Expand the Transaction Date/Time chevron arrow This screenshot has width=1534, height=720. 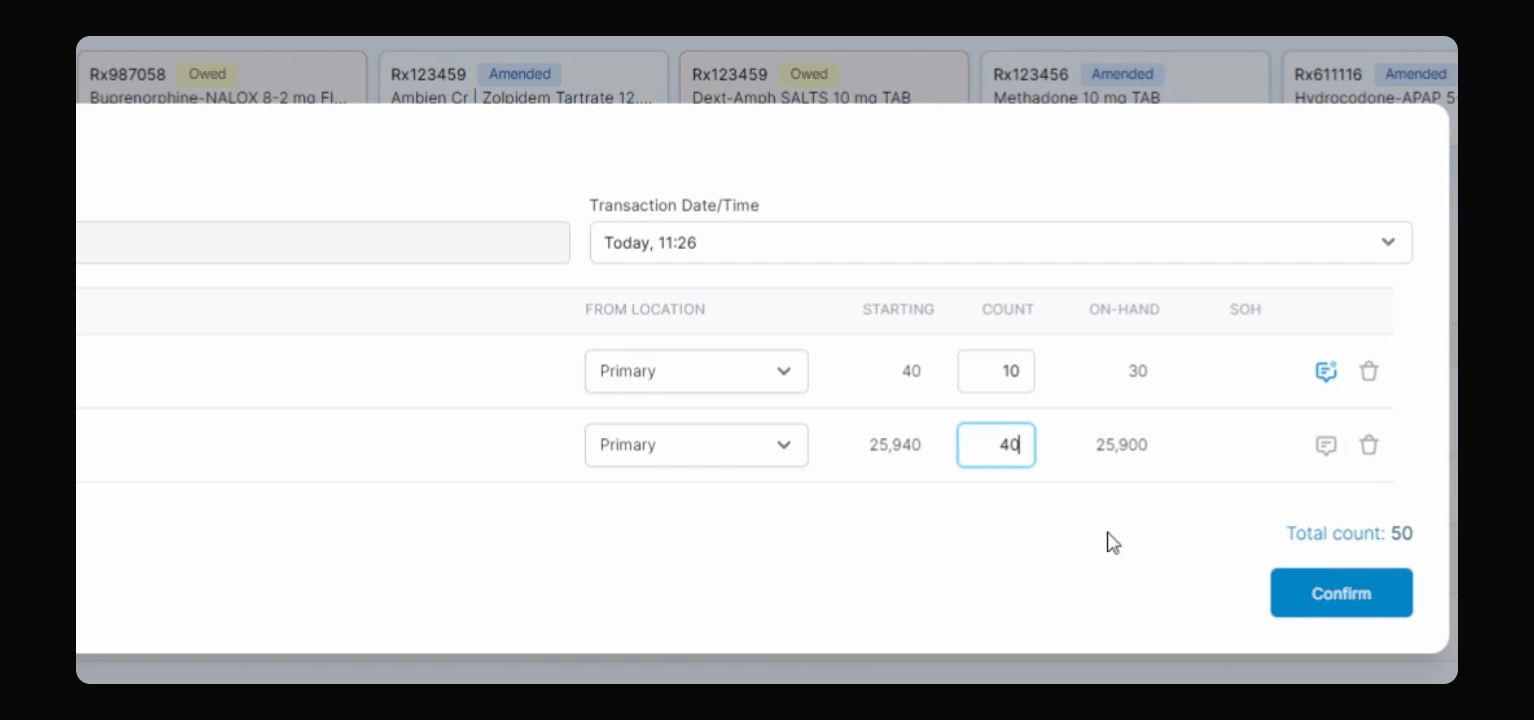[1388, 242]
